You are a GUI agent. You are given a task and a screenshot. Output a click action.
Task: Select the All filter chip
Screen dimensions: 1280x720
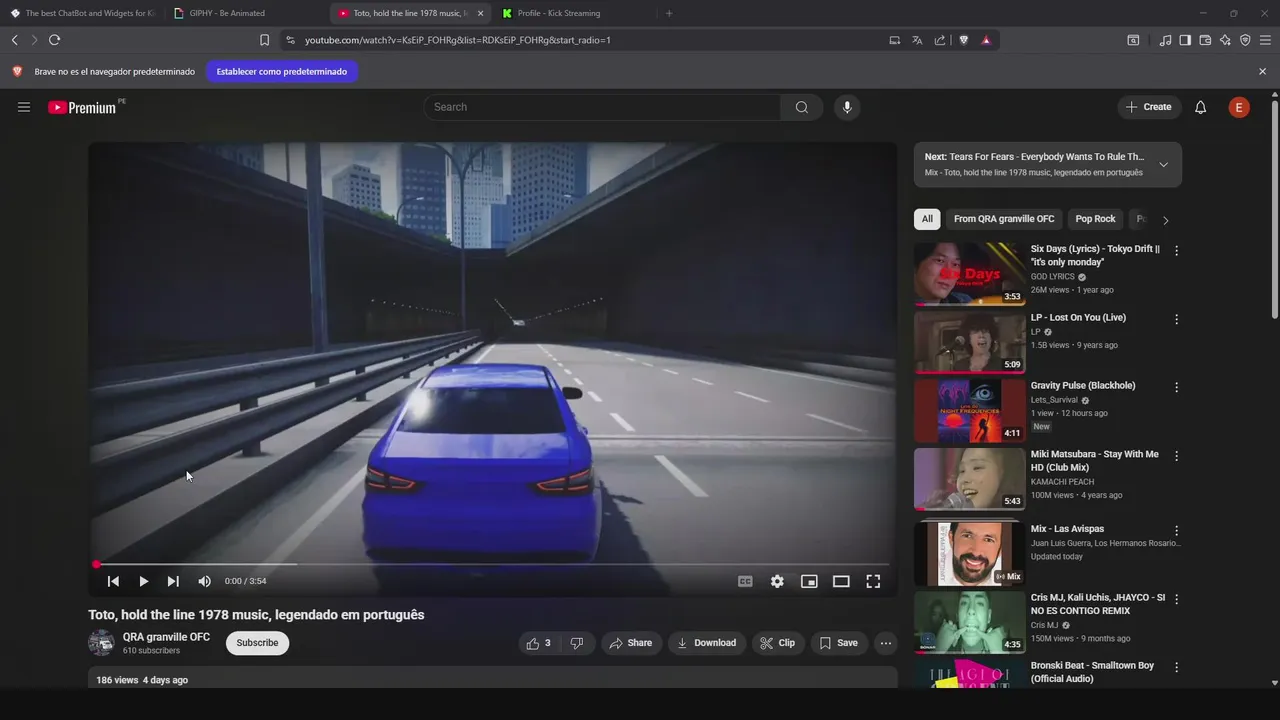[927, 219]
